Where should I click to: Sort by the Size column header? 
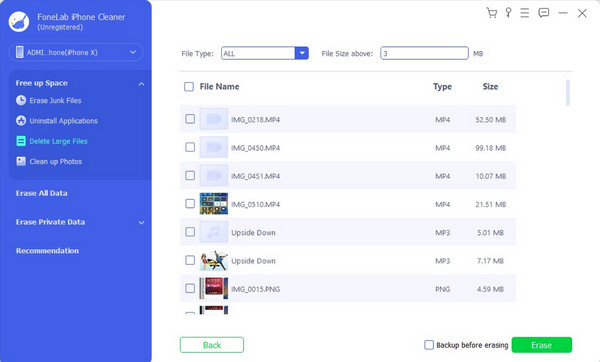(490, 86)
